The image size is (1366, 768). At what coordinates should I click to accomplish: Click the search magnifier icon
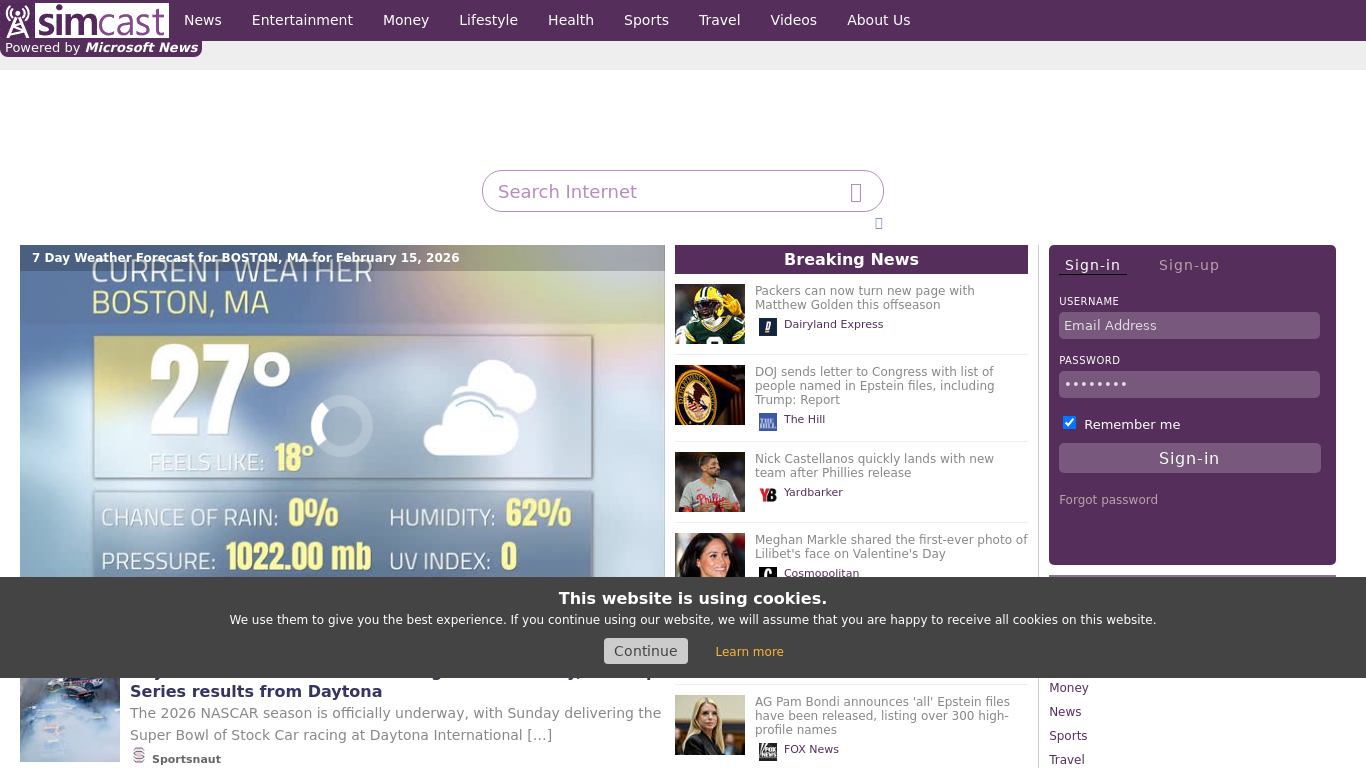[x=856, y=192]
